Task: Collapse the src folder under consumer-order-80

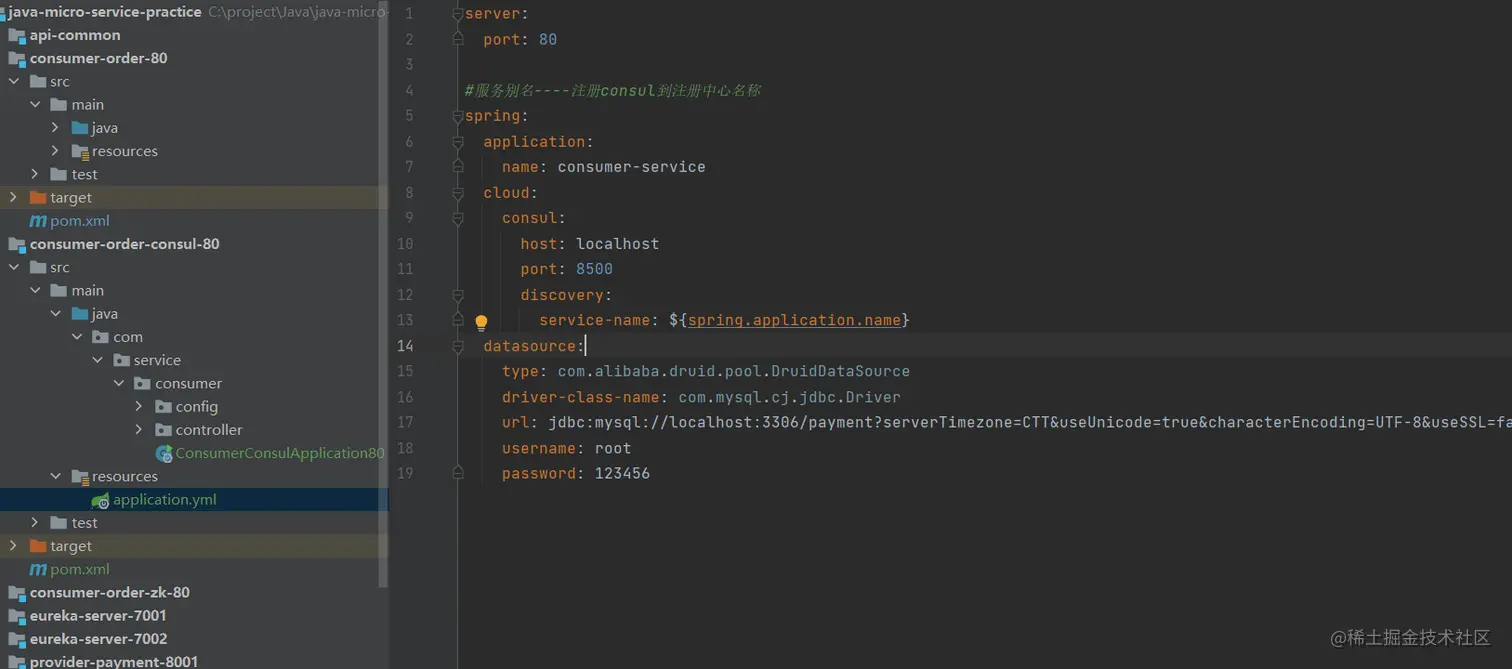Action: coord(14,81)
